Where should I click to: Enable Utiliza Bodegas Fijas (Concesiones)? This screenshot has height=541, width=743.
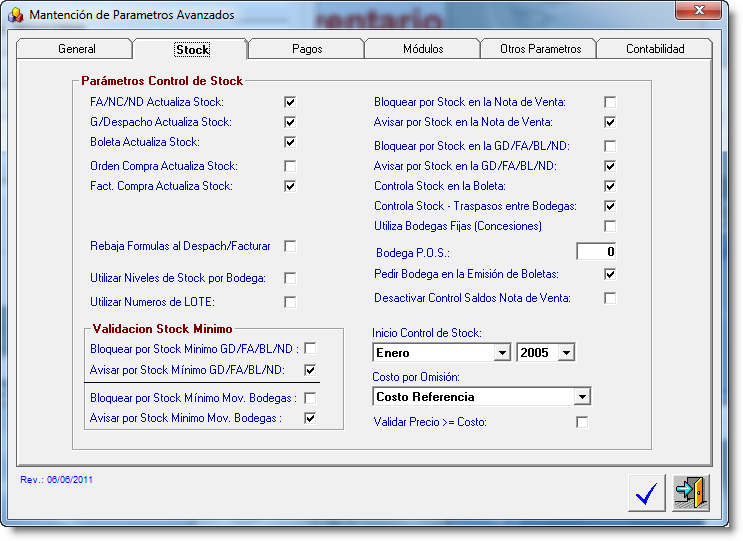pyautogui.click(x=610, y=226)
